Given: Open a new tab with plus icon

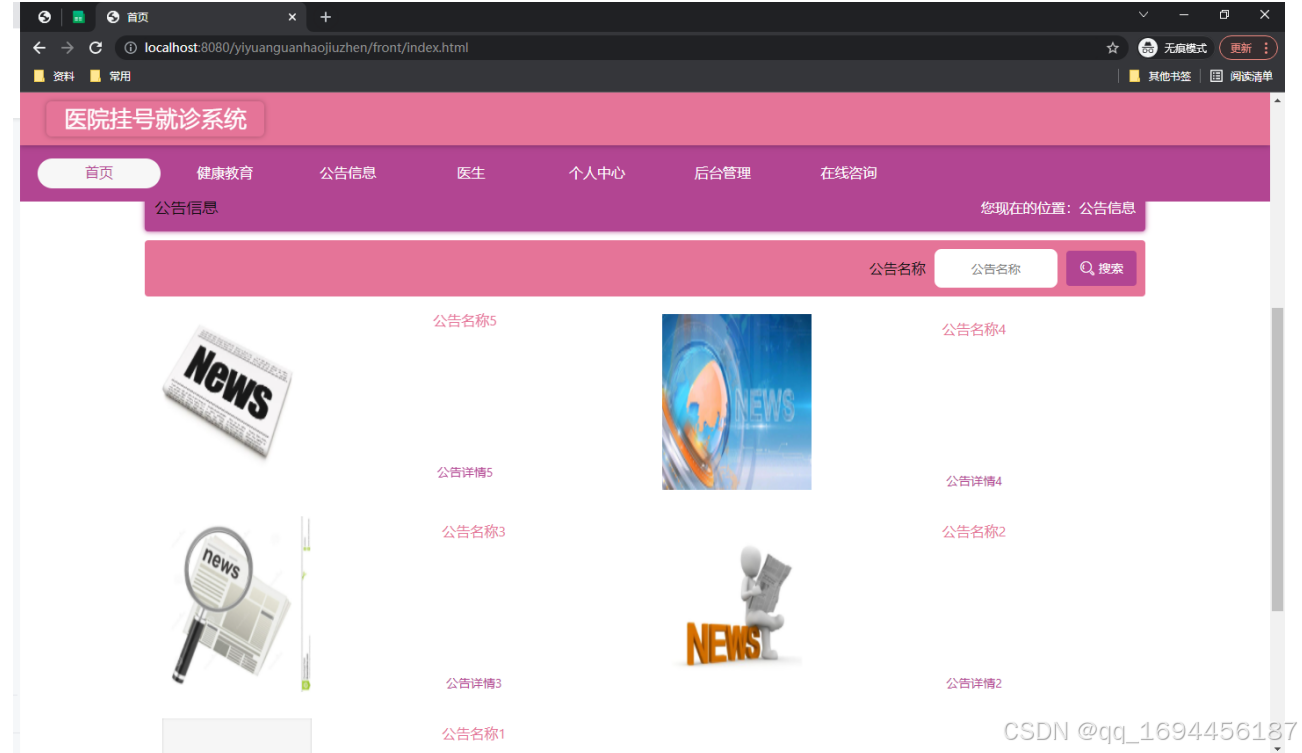Looking at the screenshot, I should [325, 17].
